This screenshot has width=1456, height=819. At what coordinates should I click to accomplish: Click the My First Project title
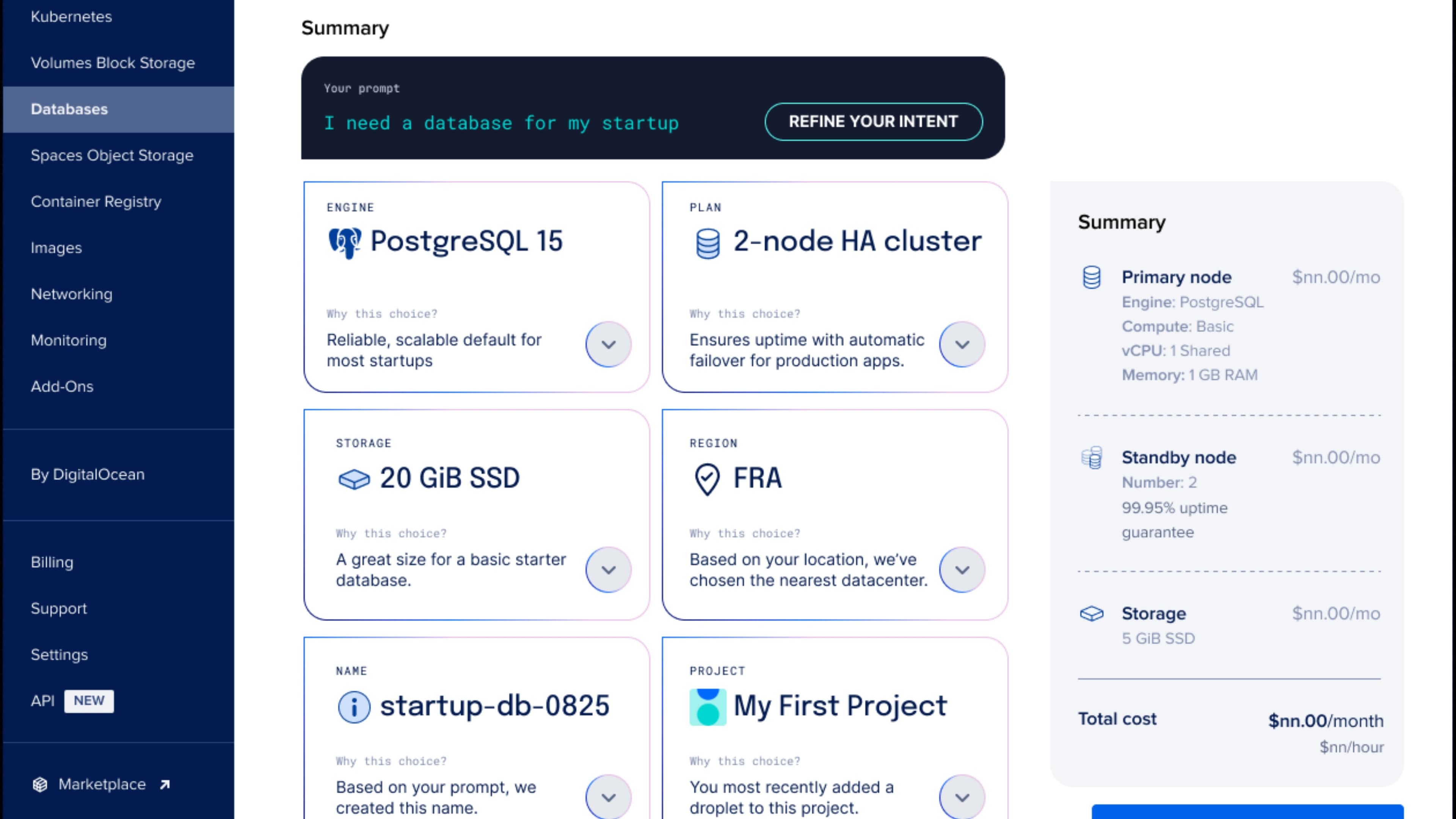coord(840,706)
